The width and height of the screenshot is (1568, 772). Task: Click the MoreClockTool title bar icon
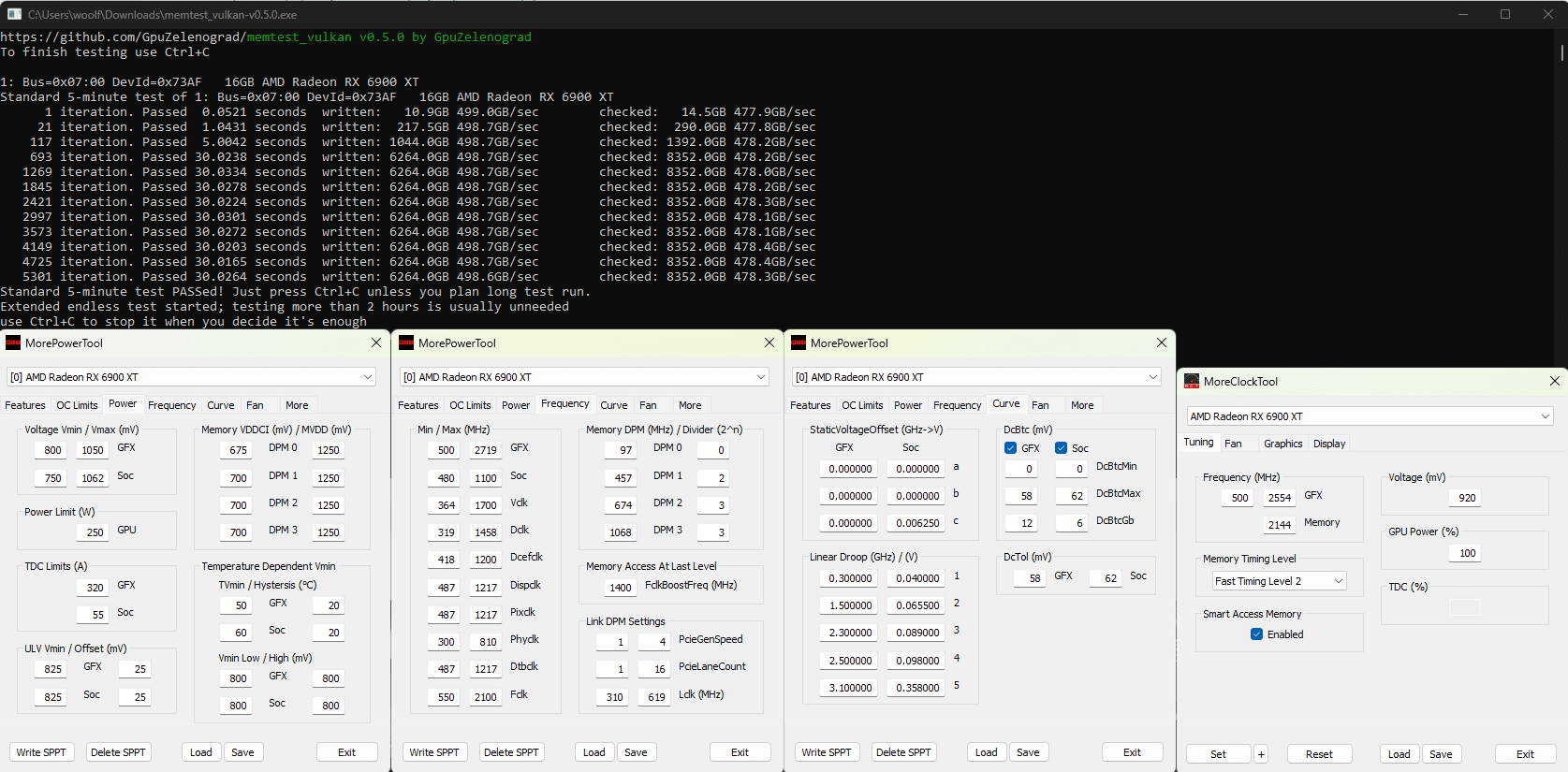(1192, 382)
